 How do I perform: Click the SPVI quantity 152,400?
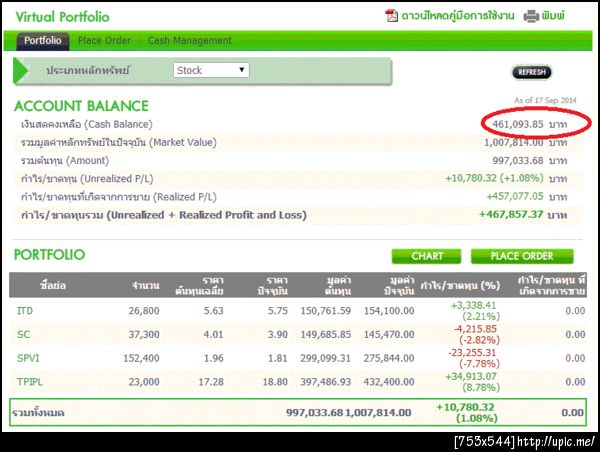[x=141, y=358]
